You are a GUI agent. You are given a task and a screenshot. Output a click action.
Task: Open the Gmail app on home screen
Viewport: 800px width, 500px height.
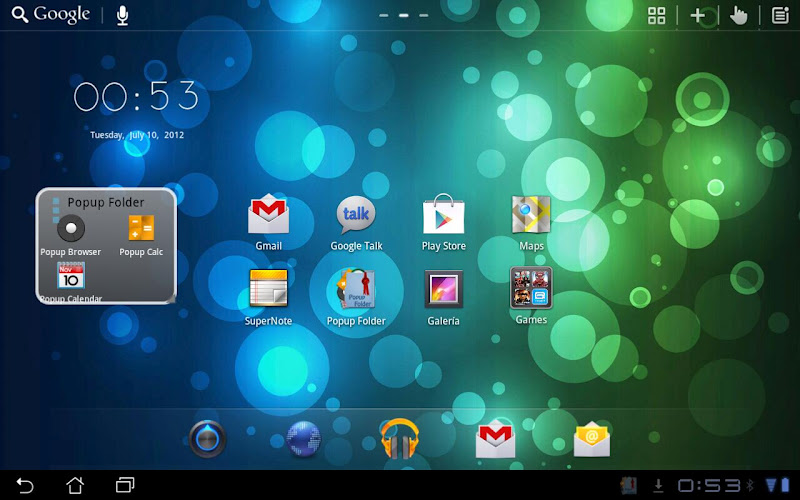tap(268, 222)
